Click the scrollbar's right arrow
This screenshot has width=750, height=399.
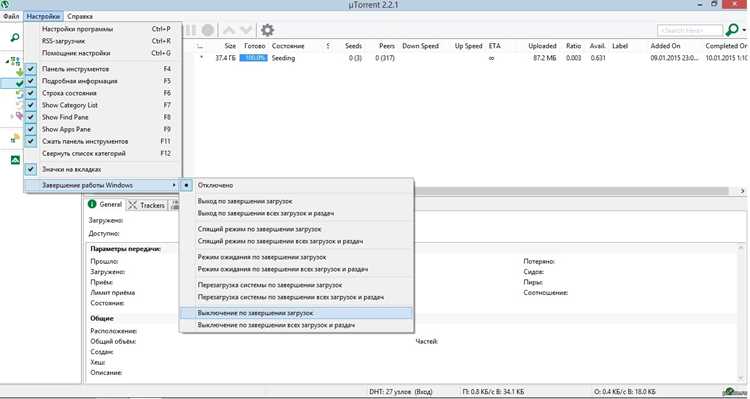click(742, 190)
